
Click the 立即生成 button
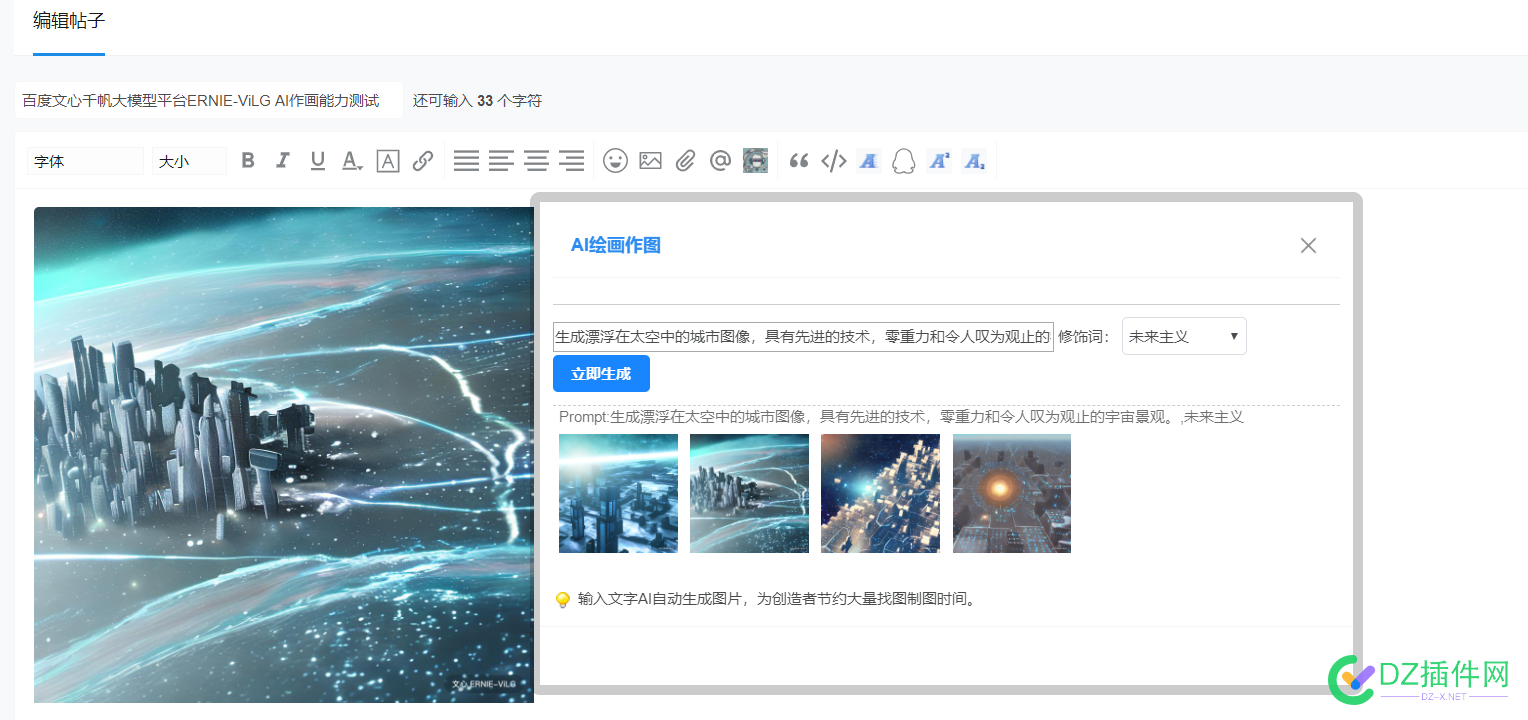pos(601,374)
